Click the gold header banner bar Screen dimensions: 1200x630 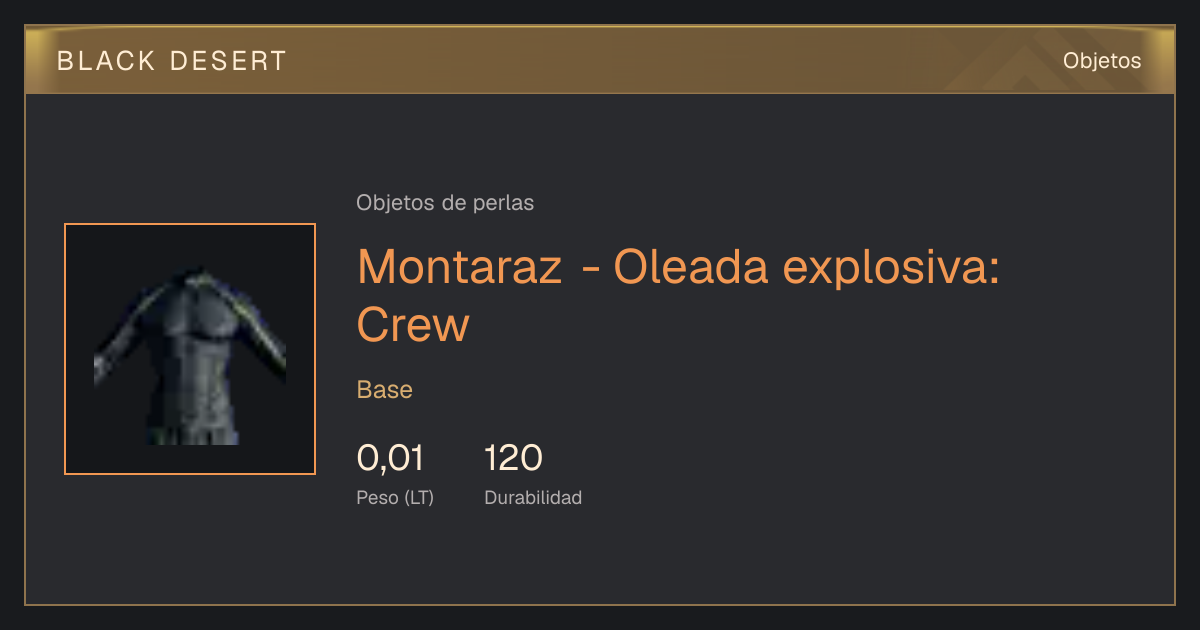point(600,60)
